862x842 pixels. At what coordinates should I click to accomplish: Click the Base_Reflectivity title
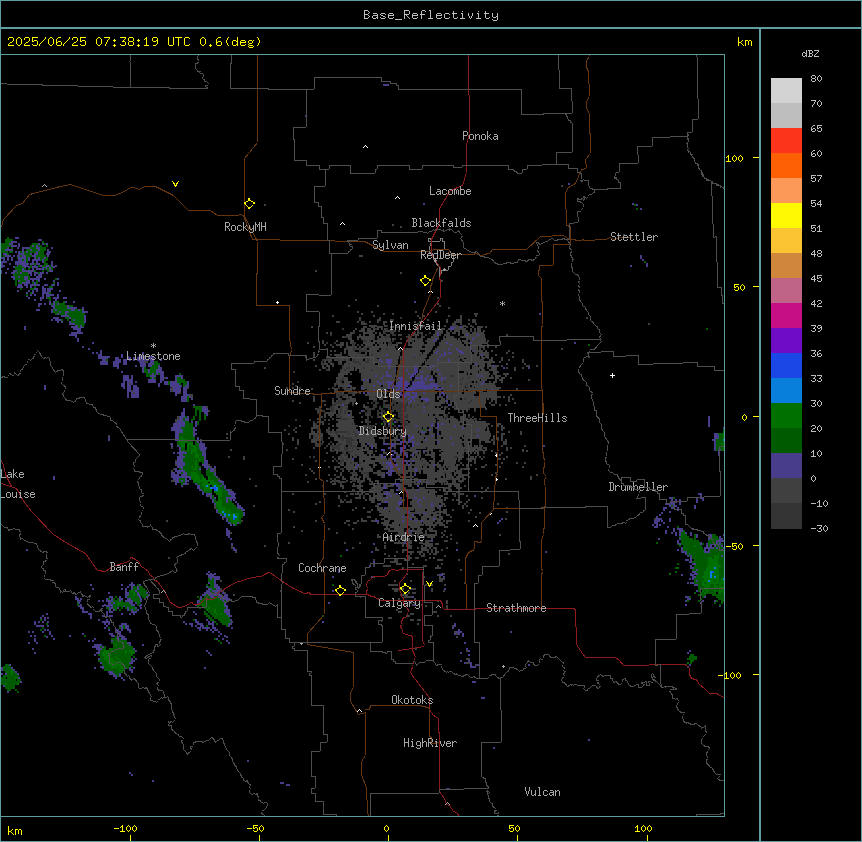pos(431,15)
